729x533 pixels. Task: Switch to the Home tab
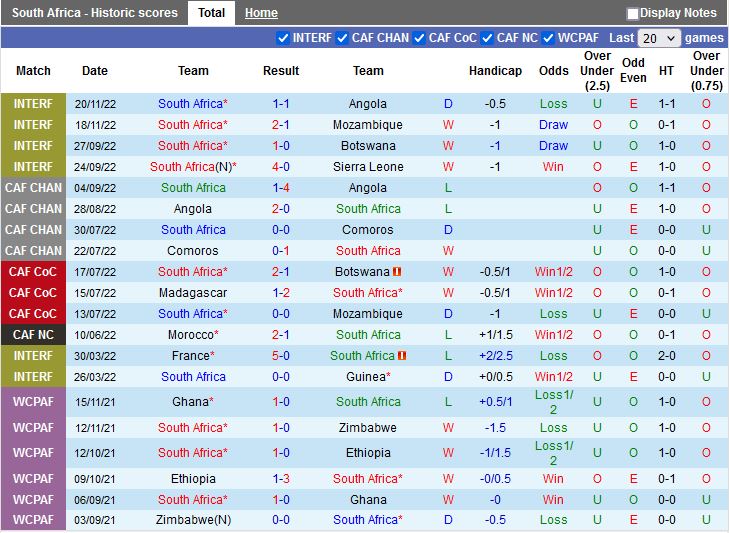coord(261,13)
